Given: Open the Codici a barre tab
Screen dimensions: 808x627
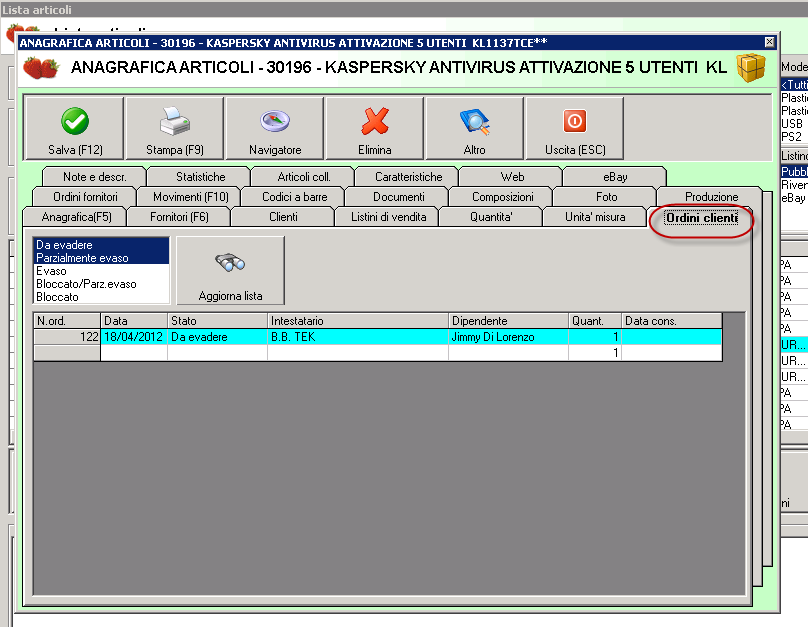Looking at the screenshot, I should pyautogui.click(x=294, y=197).
